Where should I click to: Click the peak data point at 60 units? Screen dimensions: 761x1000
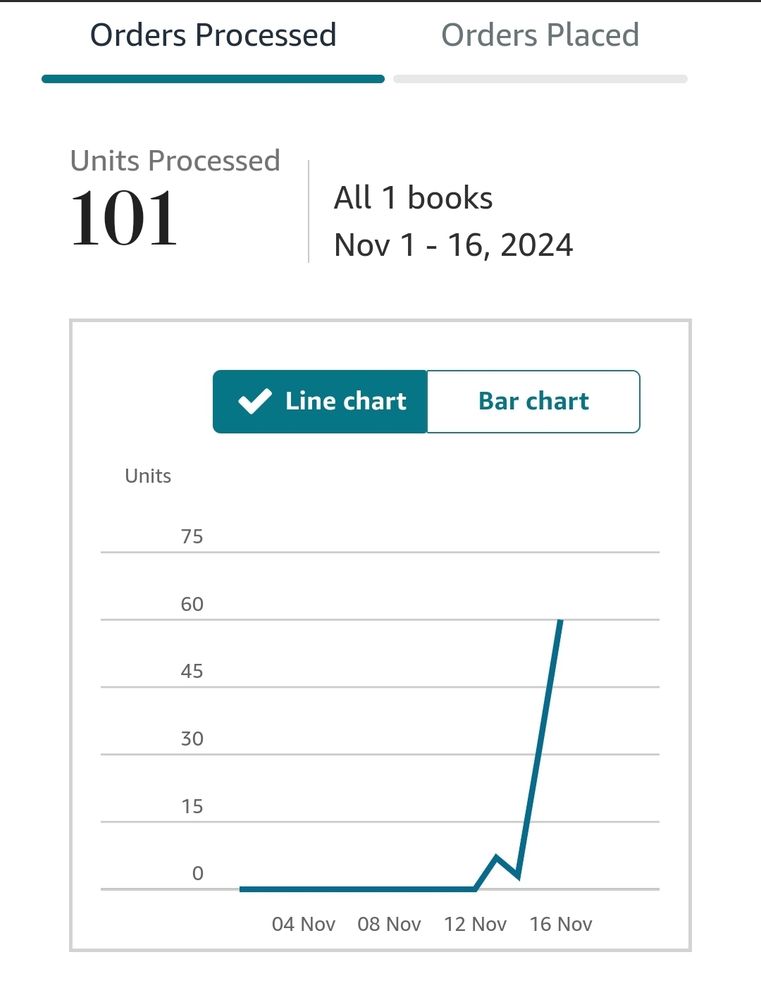click(x=560, y=621)
